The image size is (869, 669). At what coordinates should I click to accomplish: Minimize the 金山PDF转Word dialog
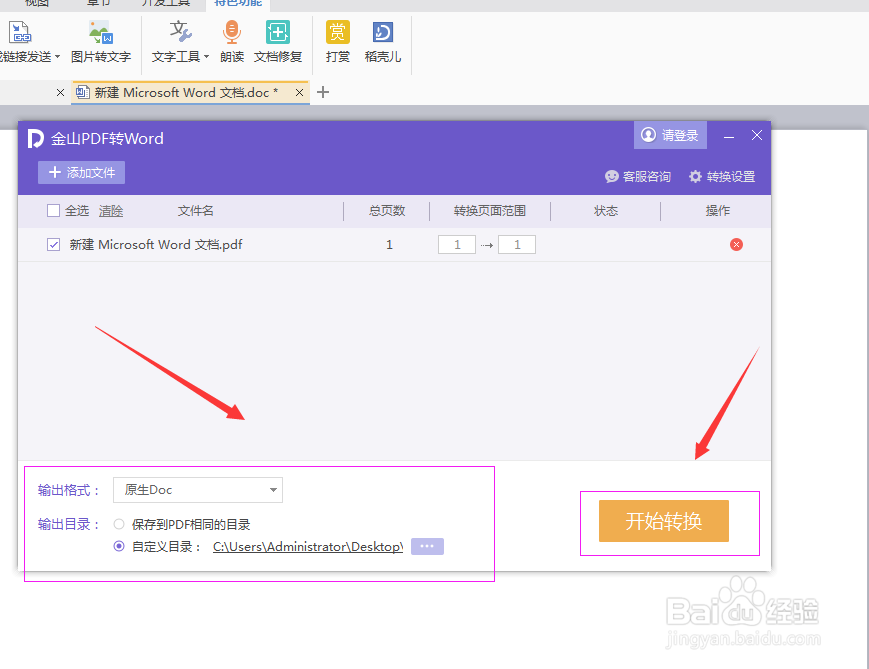729,136
